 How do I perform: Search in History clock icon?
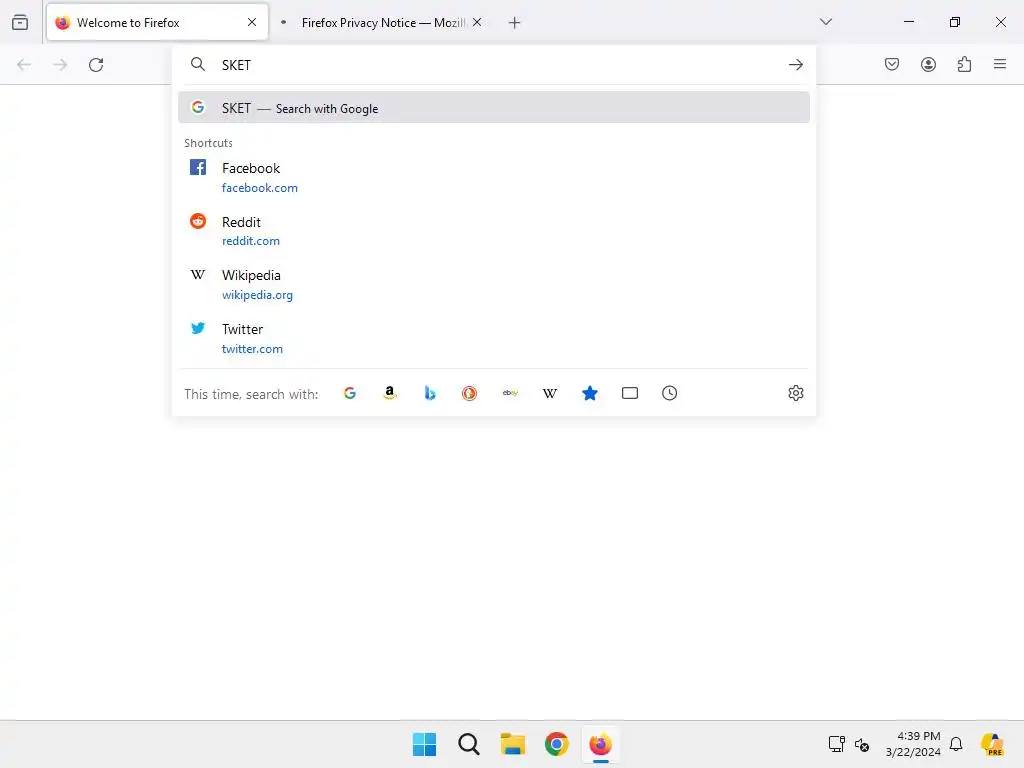tap(669, 393)
